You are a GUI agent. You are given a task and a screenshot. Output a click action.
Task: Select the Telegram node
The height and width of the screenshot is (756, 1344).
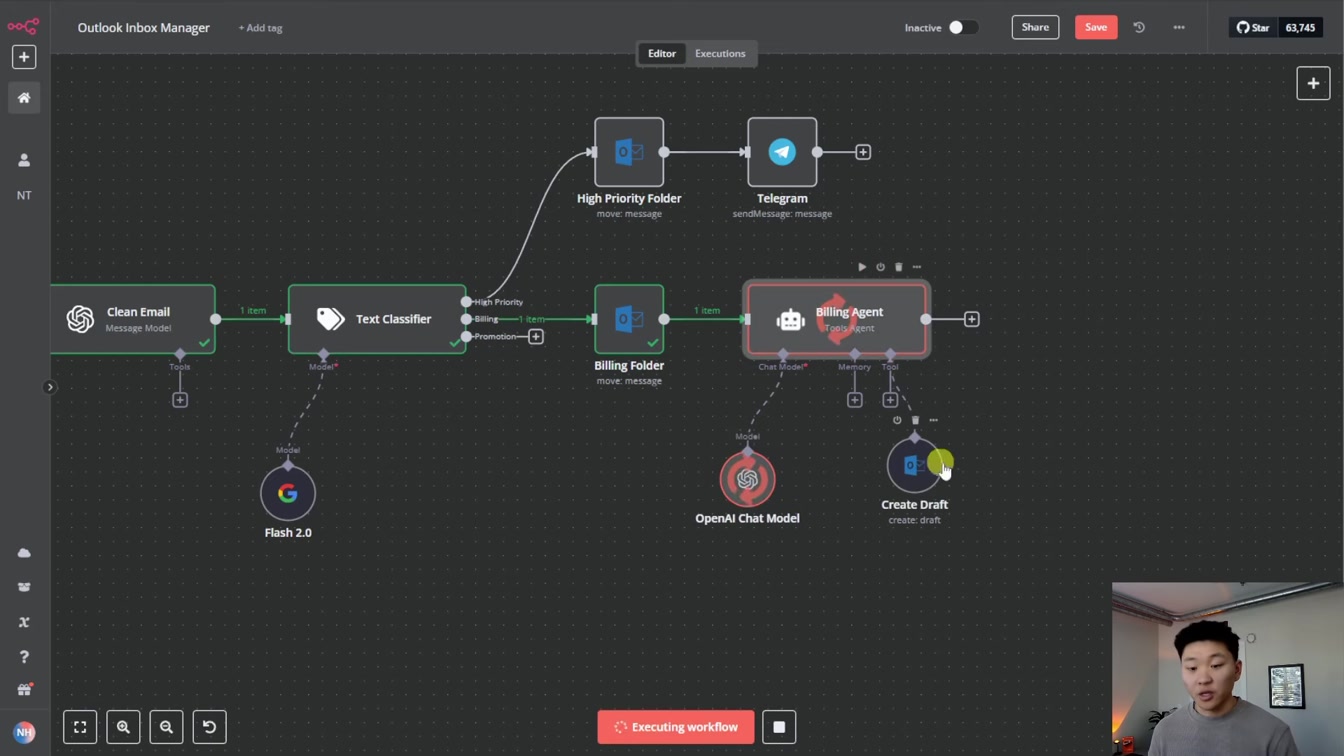pyautogui.click(x=782, y=152)
